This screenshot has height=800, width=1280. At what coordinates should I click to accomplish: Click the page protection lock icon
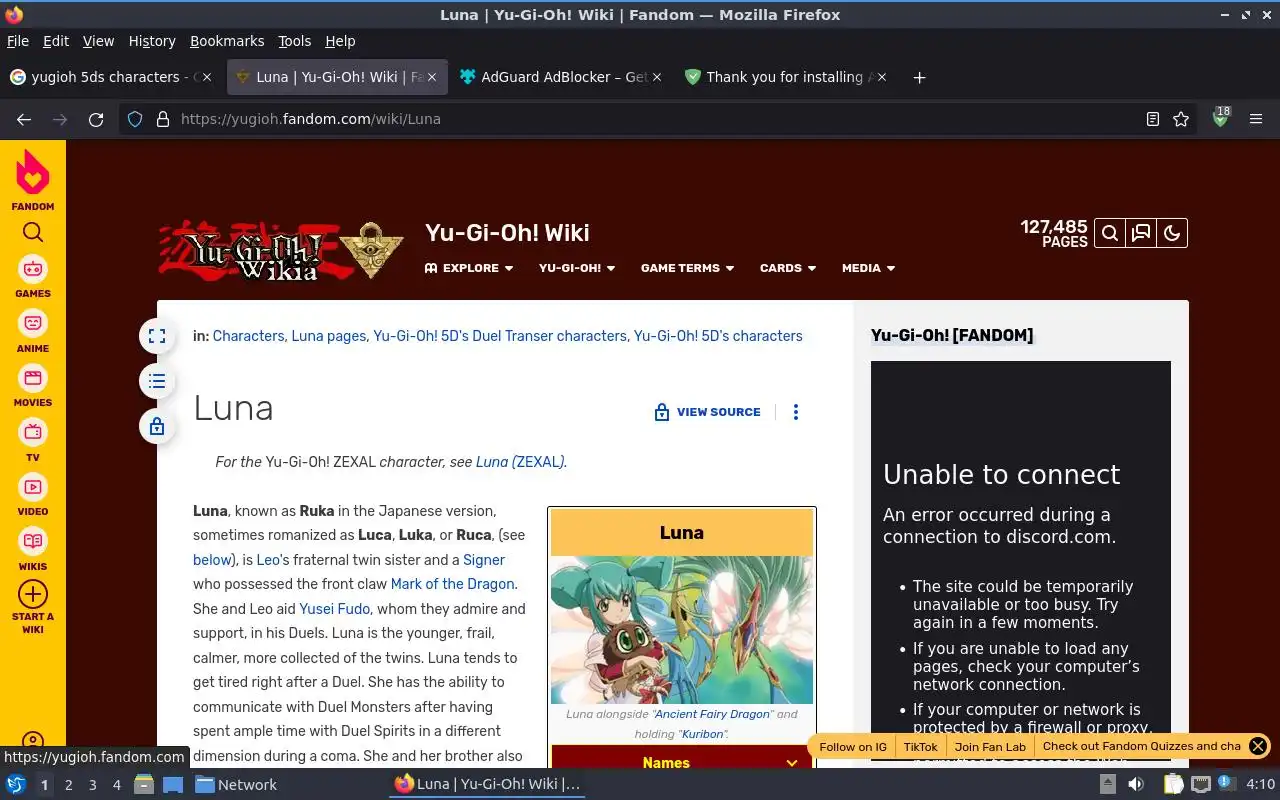pyautogui.click(x=157, y=427)
